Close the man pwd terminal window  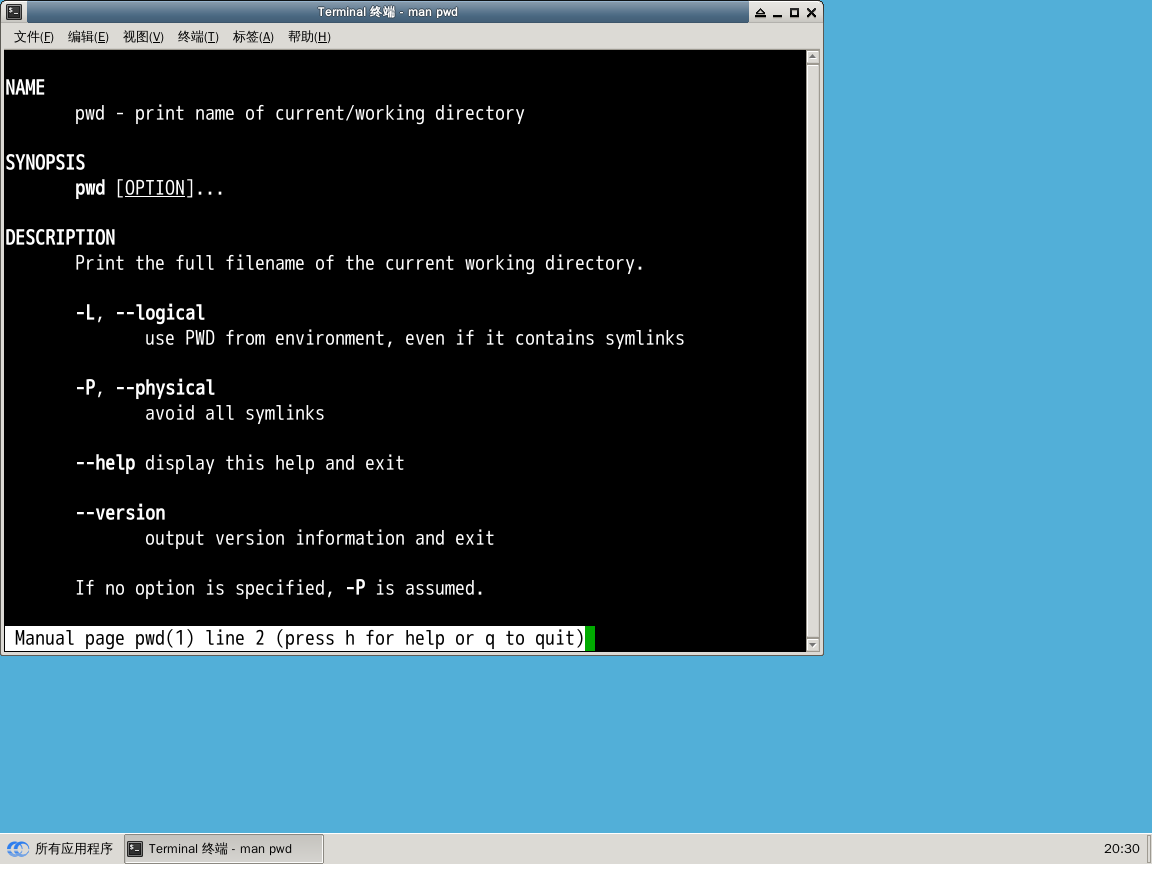[811, 12]
